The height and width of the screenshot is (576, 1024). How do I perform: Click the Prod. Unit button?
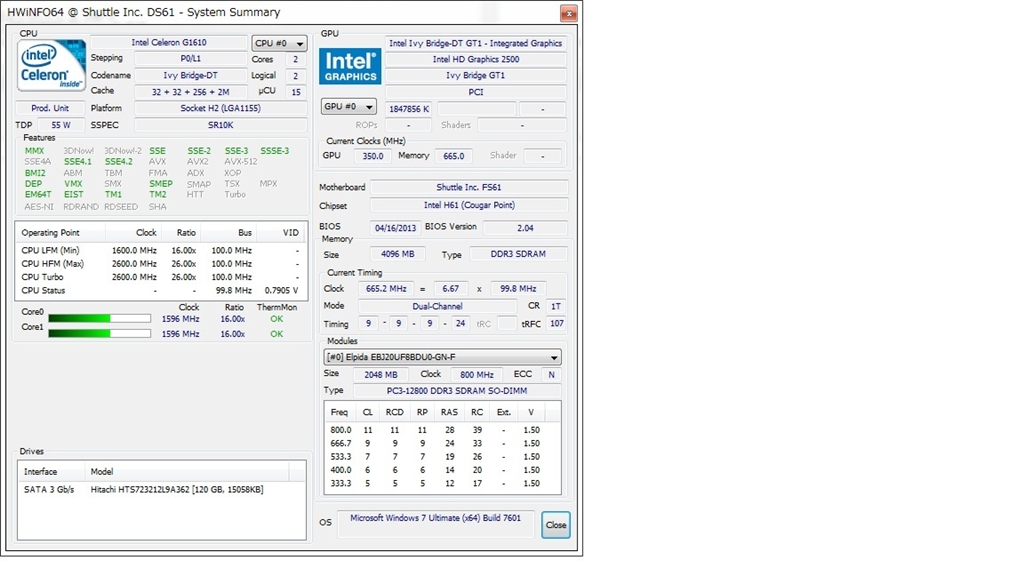click(x=50, y=108)
